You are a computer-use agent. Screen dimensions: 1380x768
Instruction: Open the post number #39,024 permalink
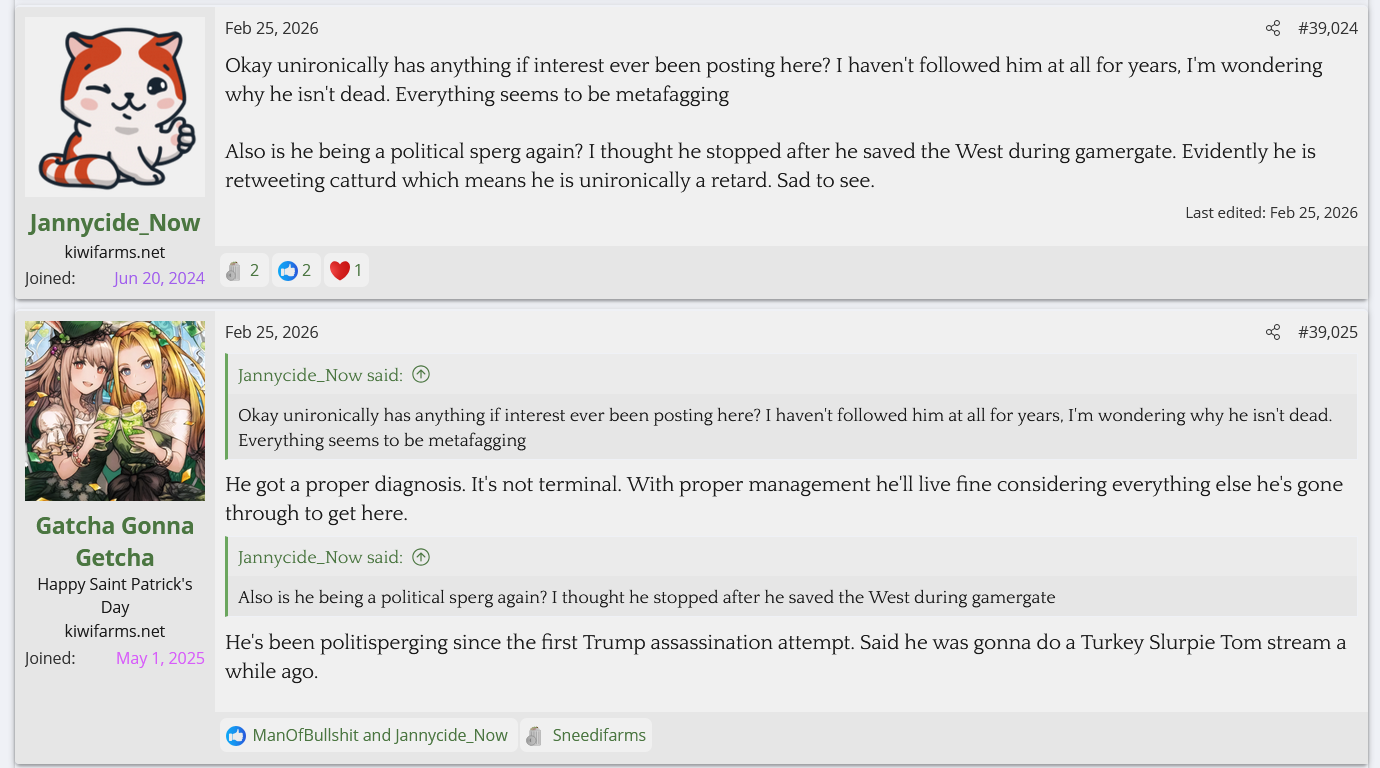click(x=1327, y=29)
